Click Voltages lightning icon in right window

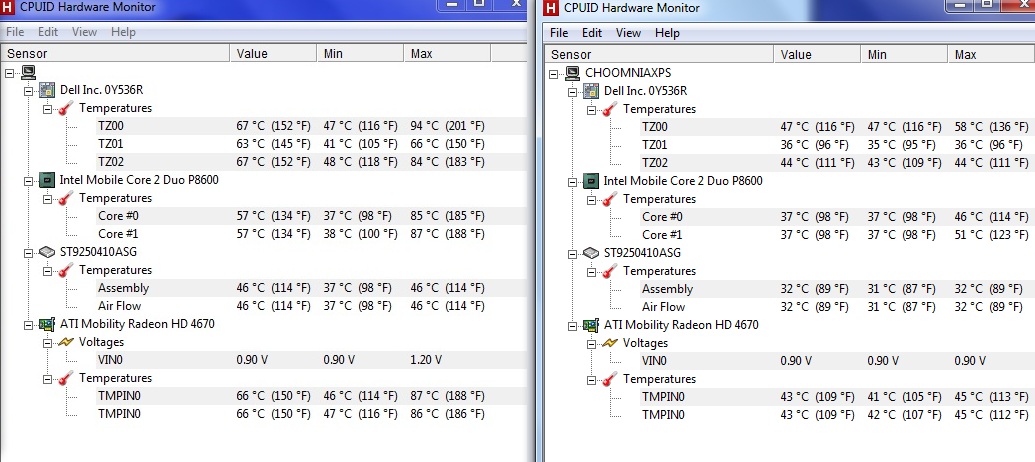pyautogui.click(x=610, y=343)
